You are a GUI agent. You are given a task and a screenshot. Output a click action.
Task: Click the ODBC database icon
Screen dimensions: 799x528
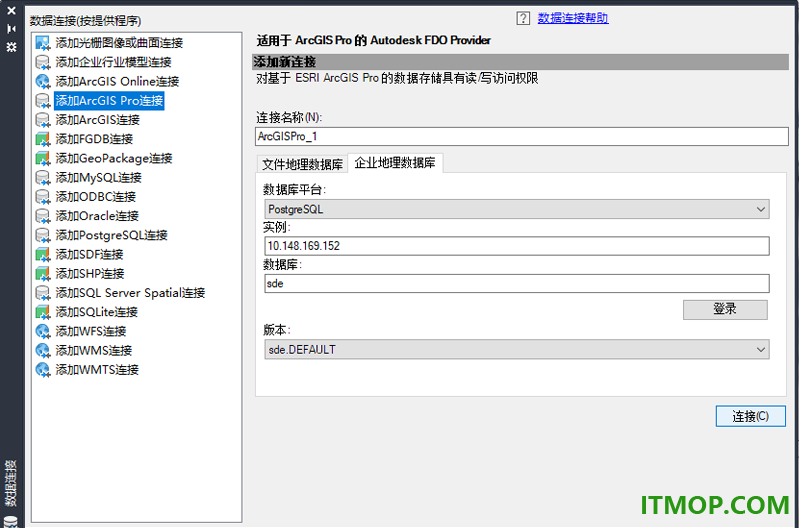43,197
